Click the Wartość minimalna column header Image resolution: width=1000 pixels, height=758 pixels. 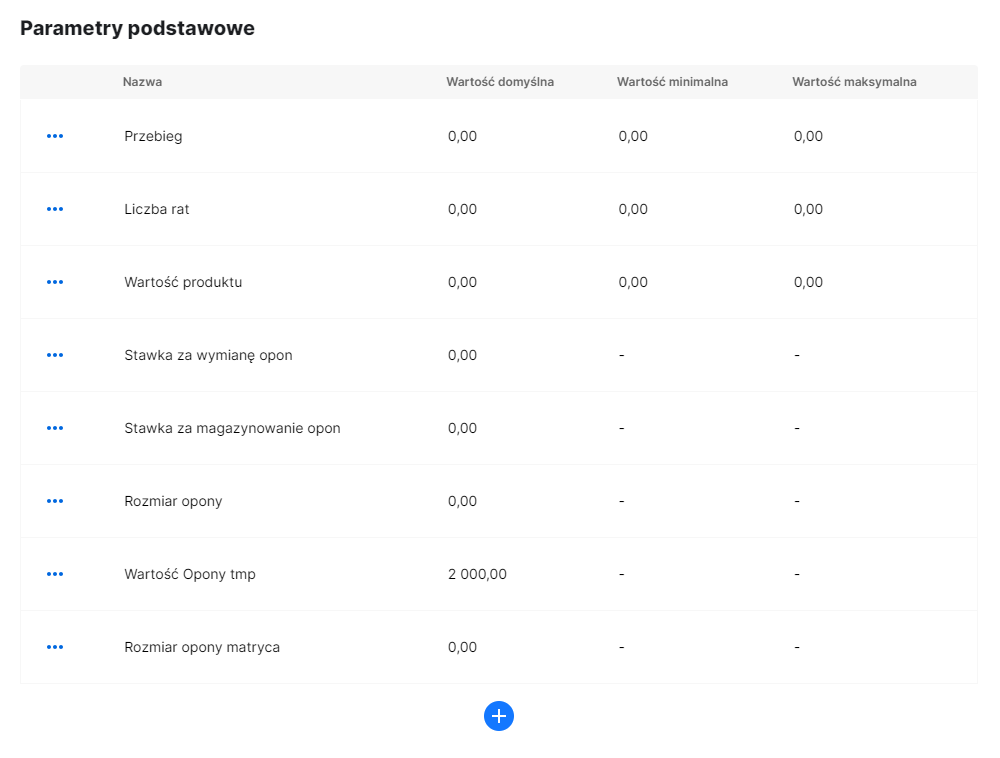(670, 82)
